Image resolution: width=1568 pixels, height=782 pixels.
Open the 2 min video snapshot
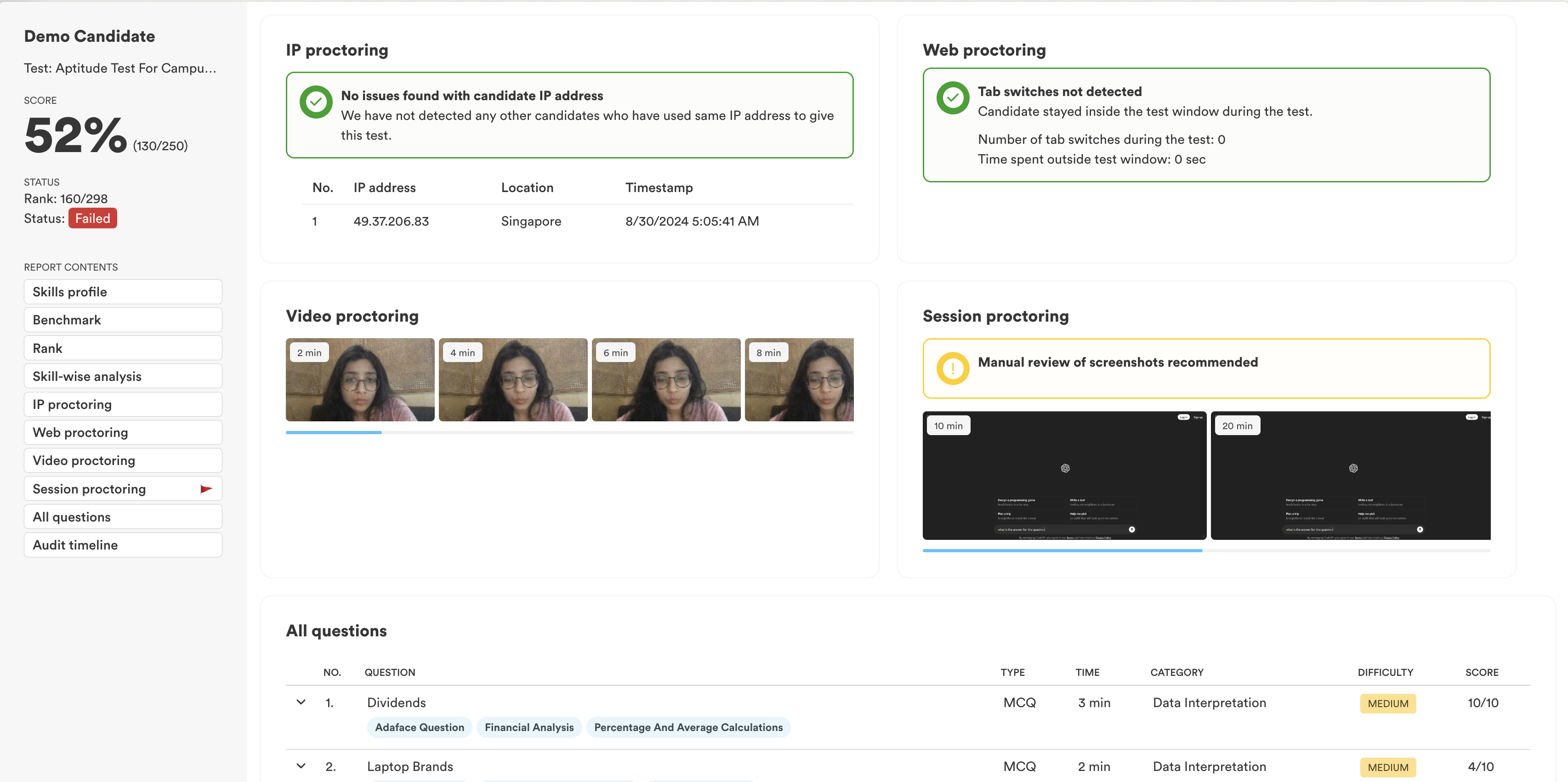[360, 380]
